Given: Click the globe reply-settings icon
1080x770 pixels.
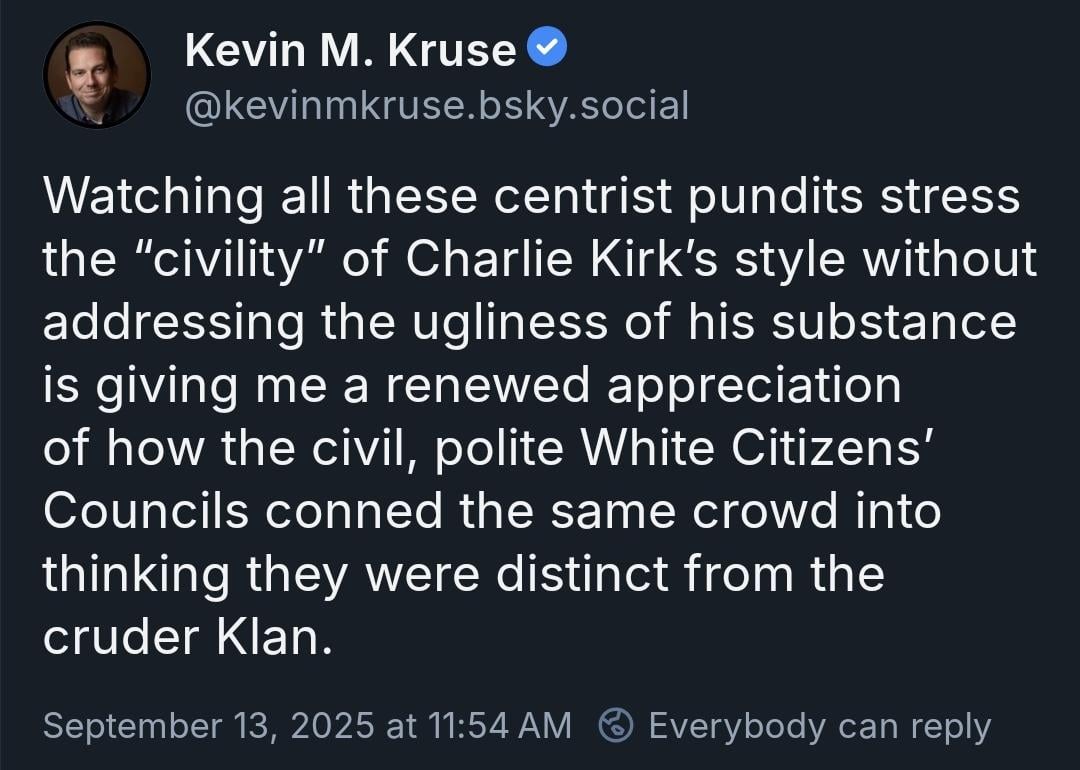Looking at the screenshot, I should coord(616,725).
